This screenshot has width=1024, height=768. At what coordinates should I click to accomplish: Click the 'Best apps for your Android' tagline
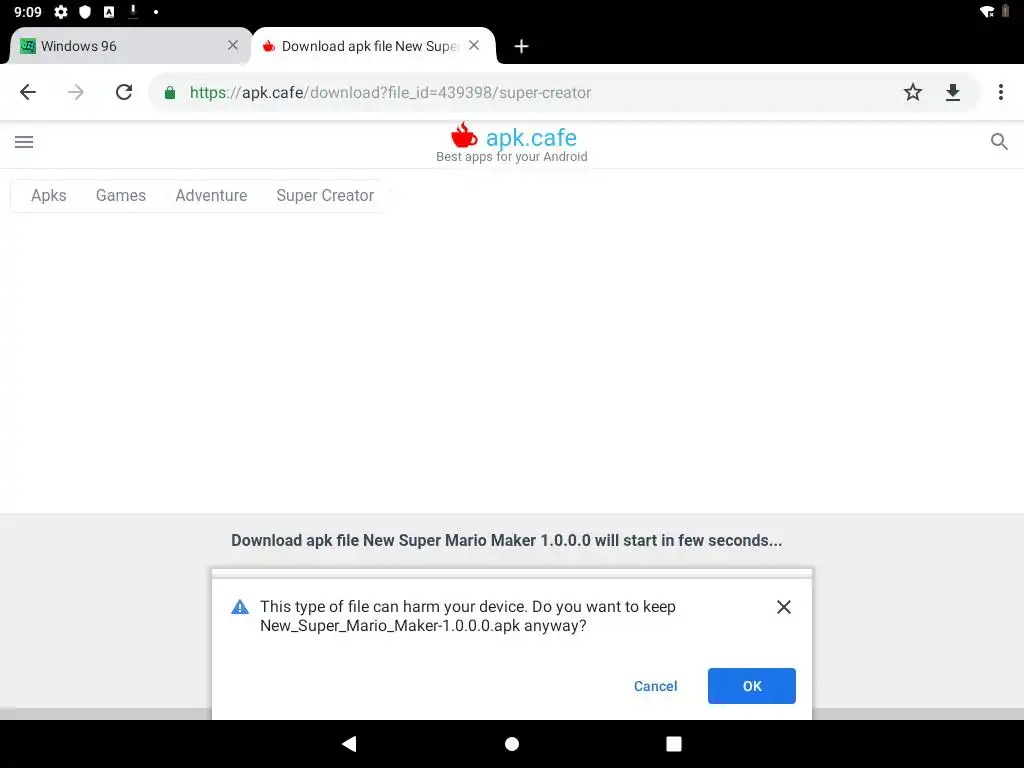click(512, 157)
